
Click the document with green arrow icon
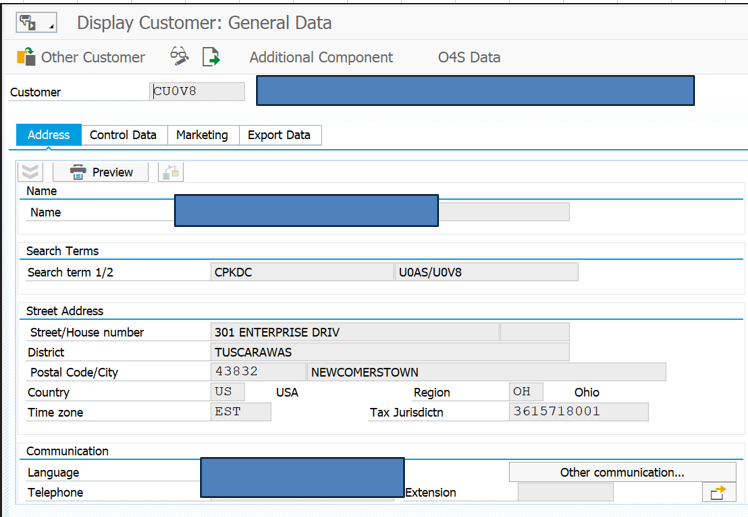point(211,57)
